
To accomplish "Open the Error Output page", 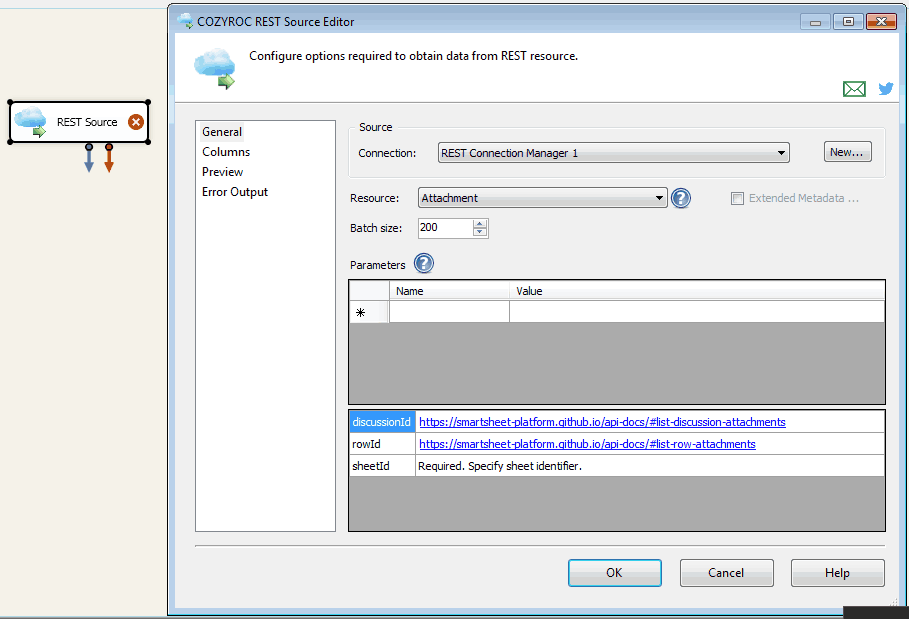I will (235, 192).
